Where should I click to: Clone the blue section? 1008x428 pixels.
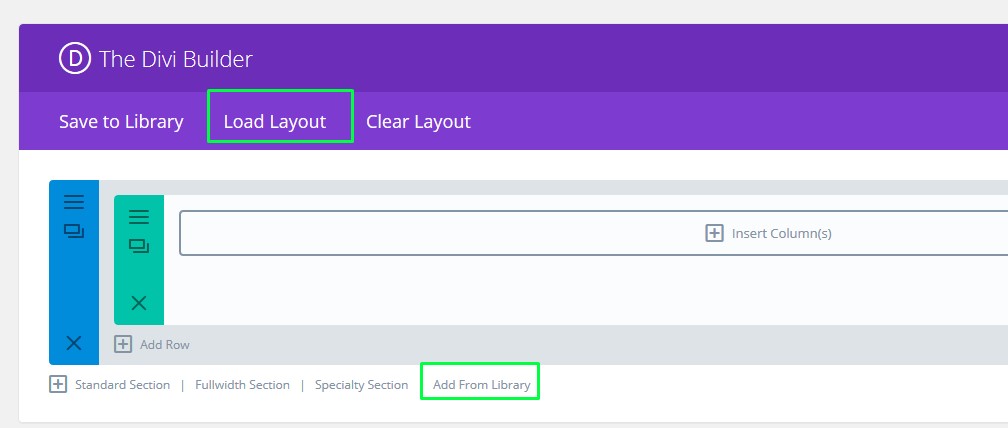click(x=74, y=231)
